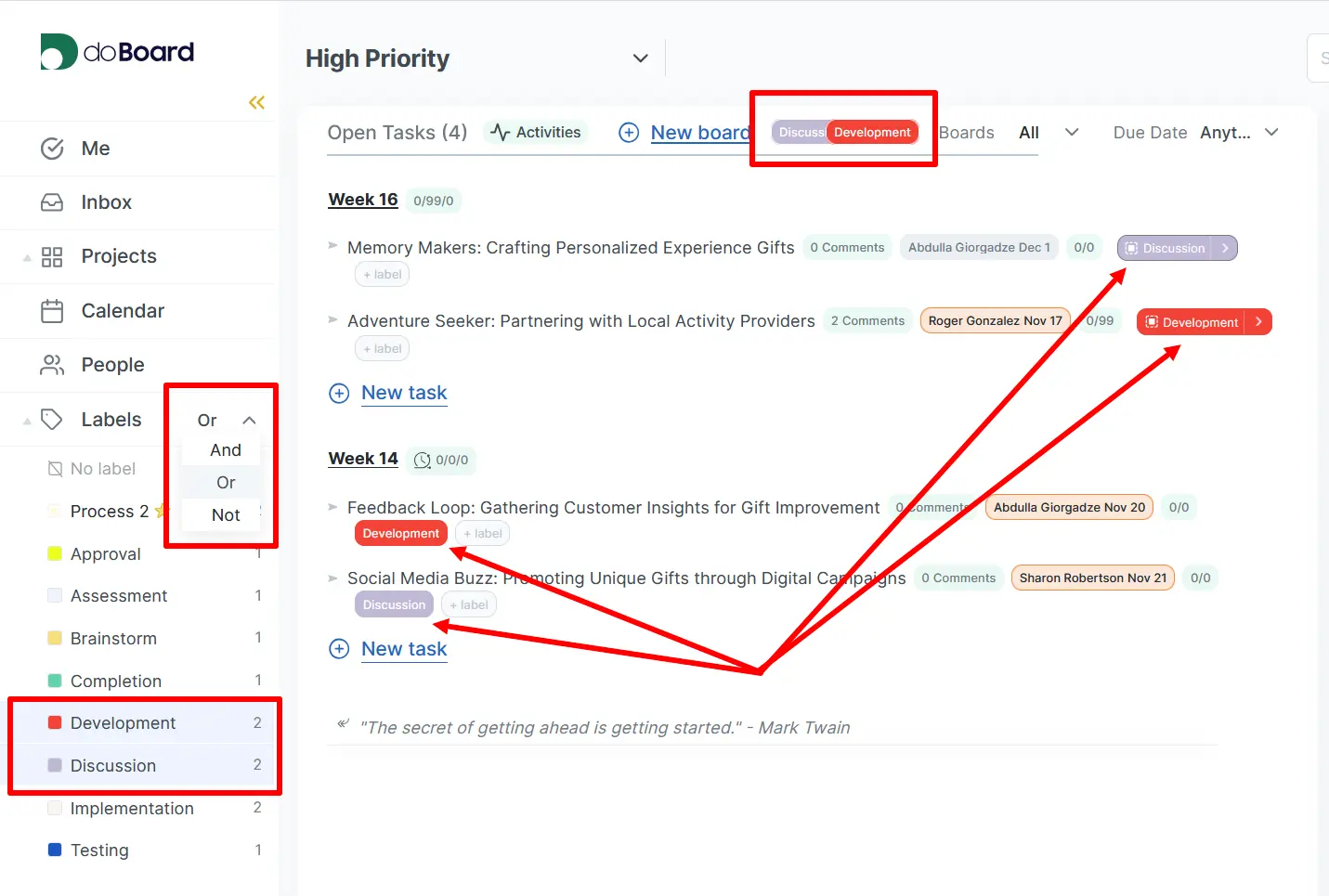
Task: Click New task link under Week 16
Action: [x=404, y=393]
